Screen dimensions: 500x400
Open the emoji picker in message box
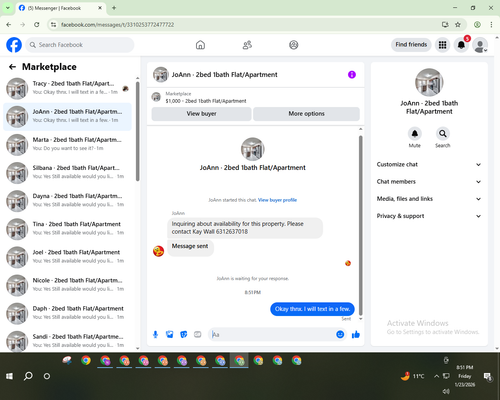point(340,334)
